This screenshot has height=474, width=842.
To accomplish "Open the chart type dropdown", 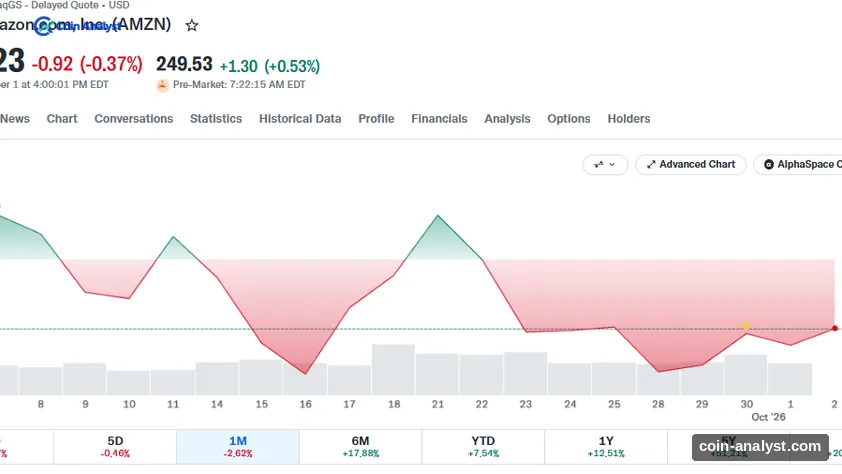I will click(605, 164).
